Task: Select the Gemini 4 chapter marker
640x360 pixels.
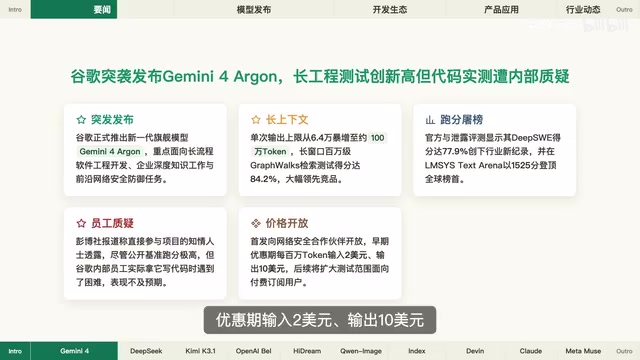Action: (x=74, y=351)
